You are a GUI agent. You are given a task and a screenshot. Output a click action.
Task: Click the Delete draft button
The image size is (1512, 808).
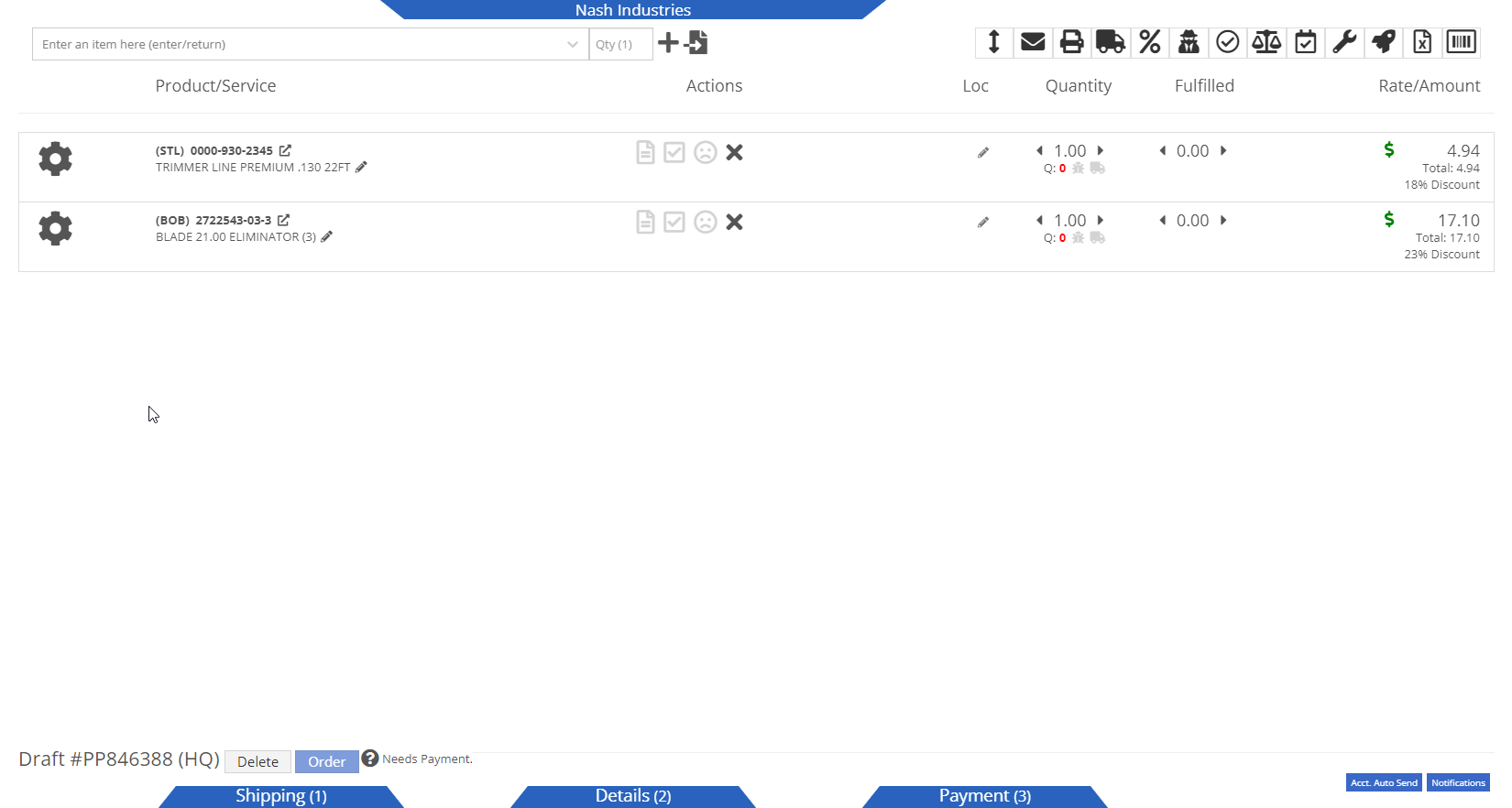[257, 761]
